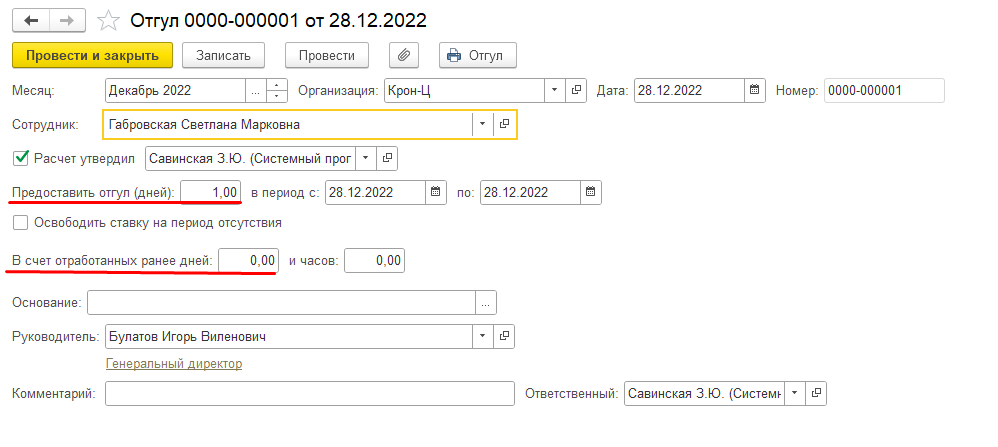Open attached files paperclip button
Viewport: 998px width, 447px height.
[x=402, y=54]
